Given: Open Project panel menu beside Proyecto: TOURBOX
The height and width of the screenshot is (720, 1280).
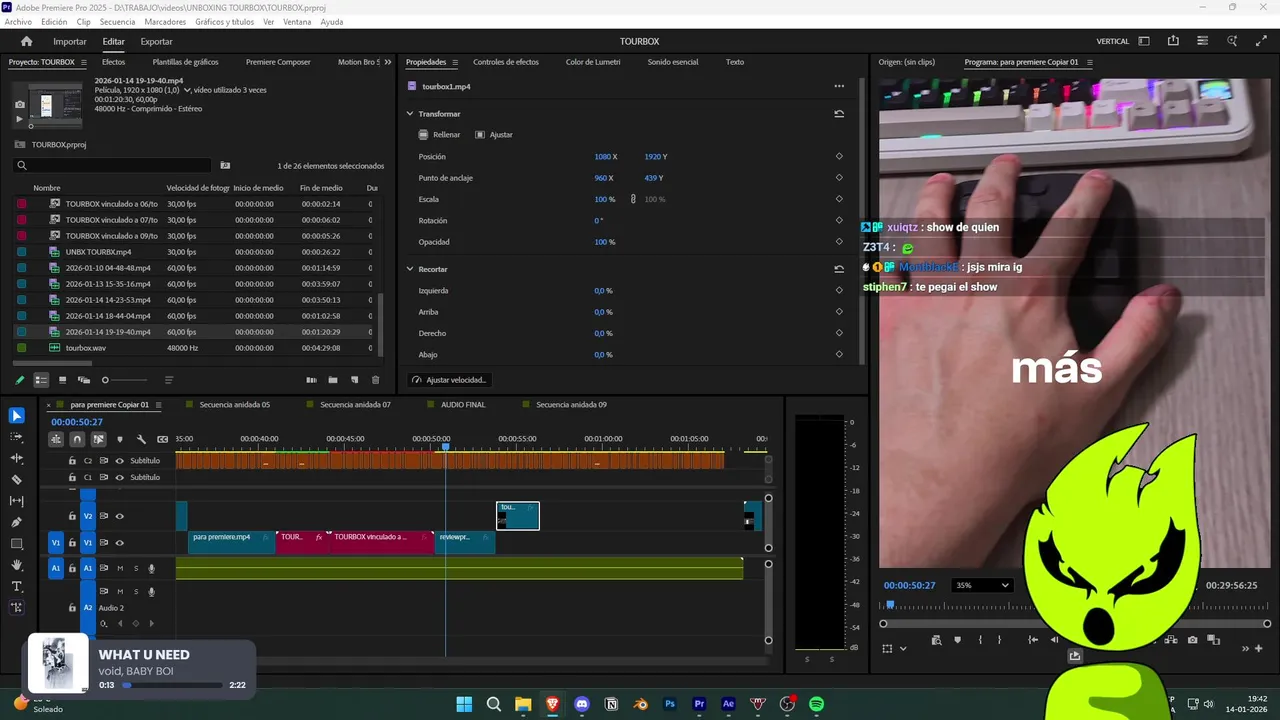Looking at the screenshot, I should (82, 62).
